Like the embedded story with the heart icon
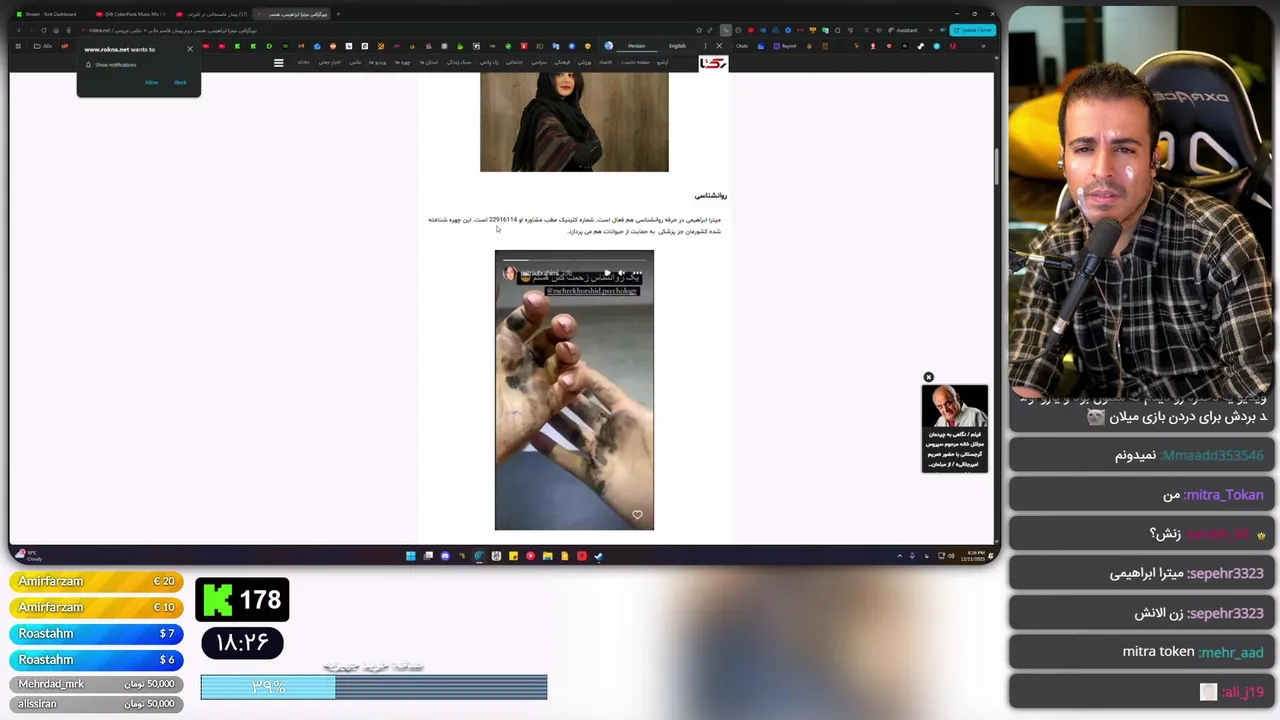Screen dimensions: 1280x720 (637, 515)
